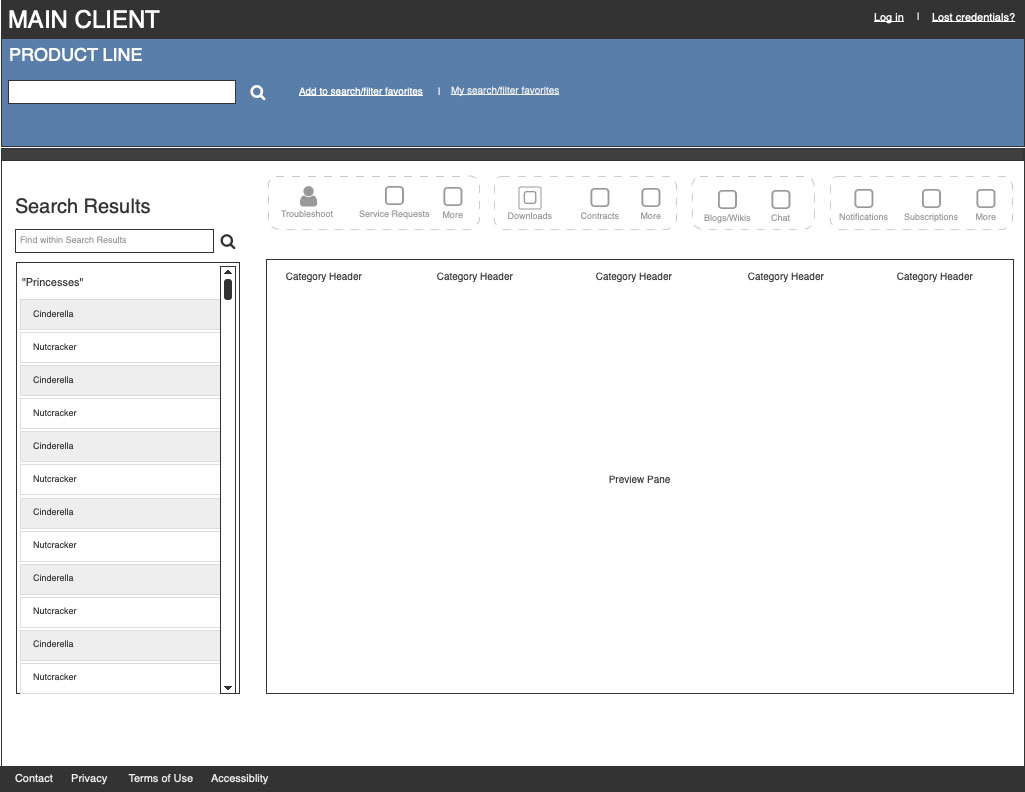Click Add to search/filter favorites
The height and width of the screenshot is (792, 1025).
(360, 92)
